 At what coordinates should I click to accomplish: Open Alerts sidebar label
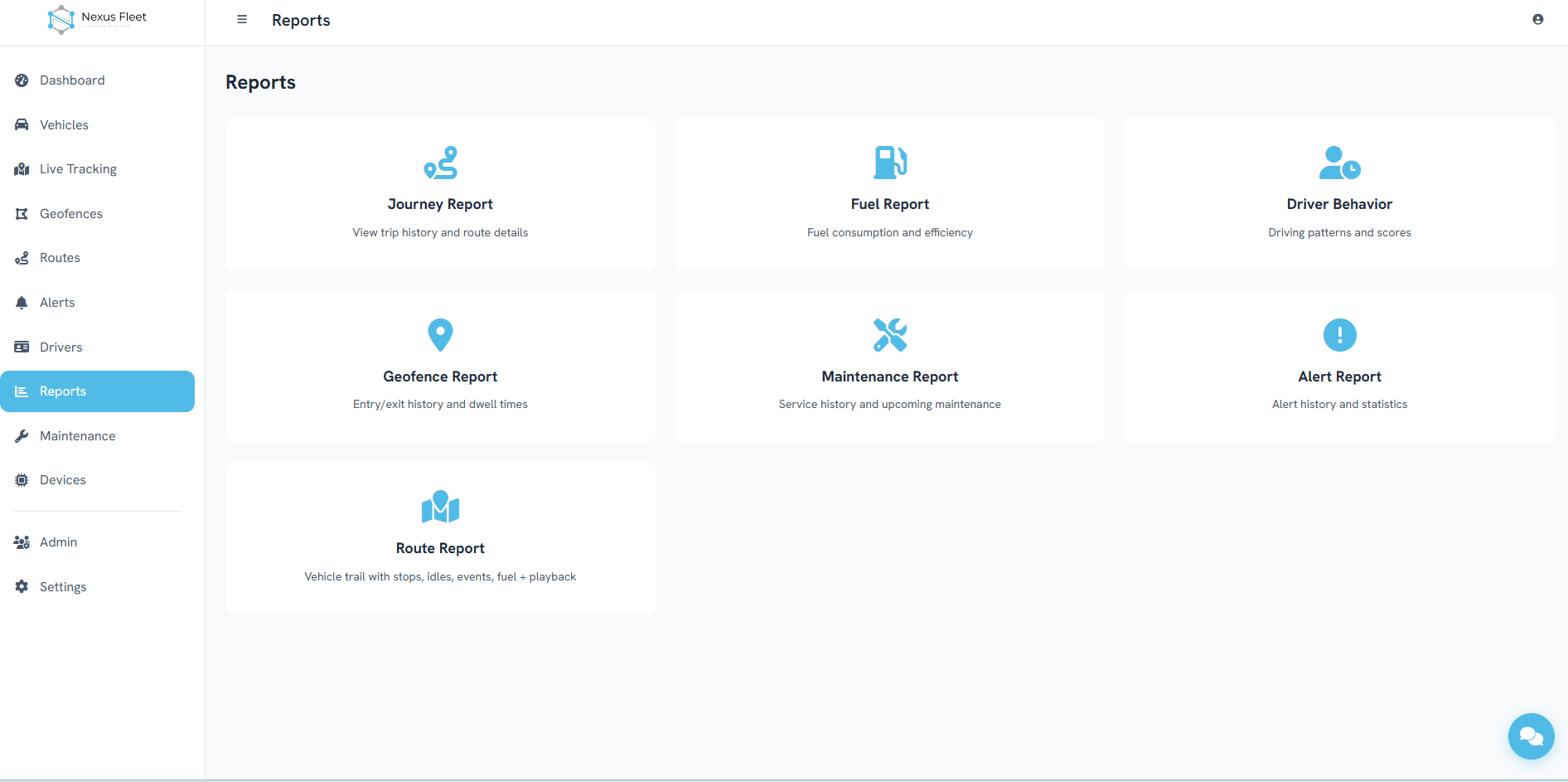57,303
